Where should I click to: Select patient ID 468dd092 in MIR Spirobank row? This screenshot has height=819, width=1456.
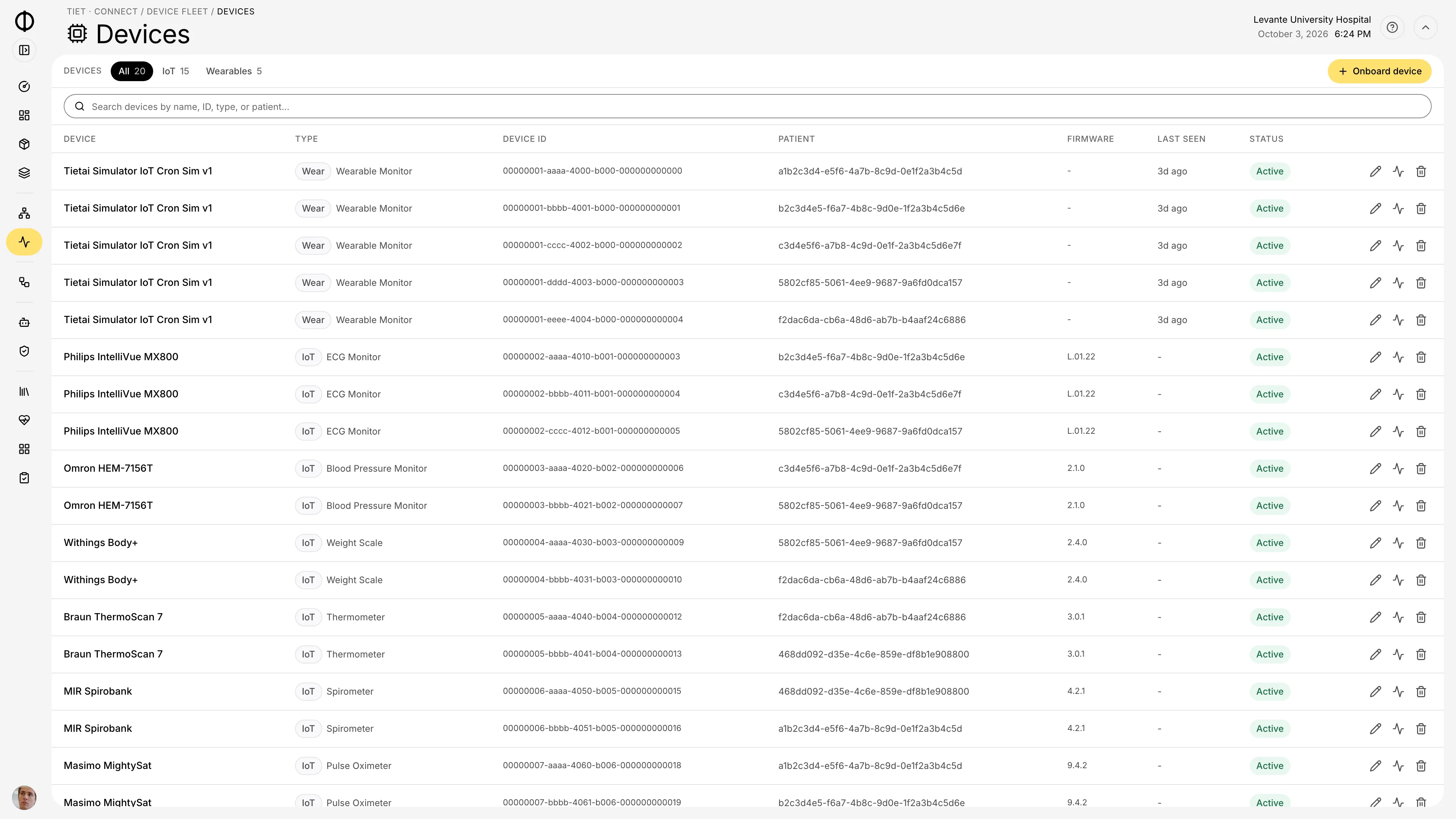[873, 691]
